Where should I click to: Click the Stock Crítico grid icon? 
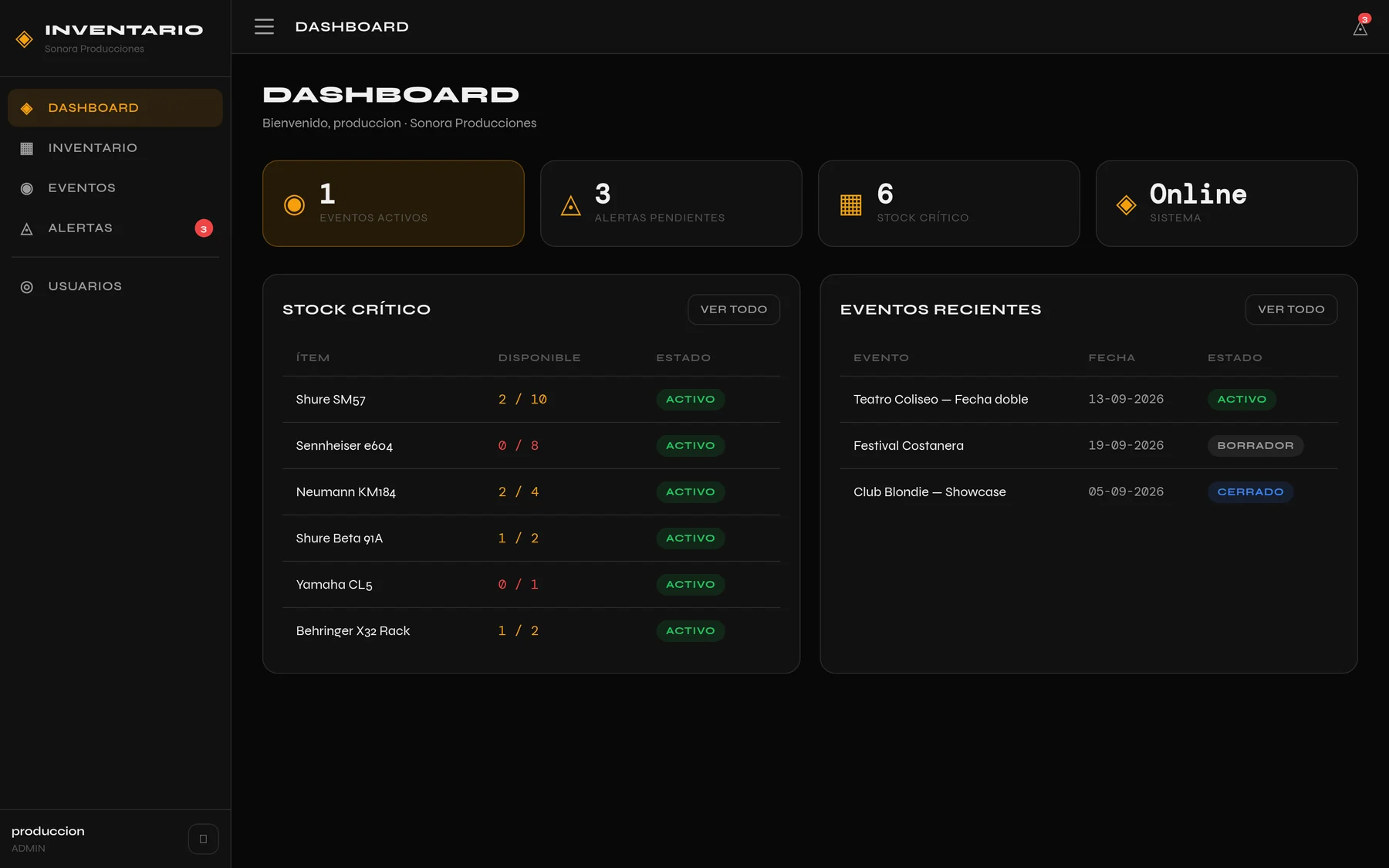point(850,204)
